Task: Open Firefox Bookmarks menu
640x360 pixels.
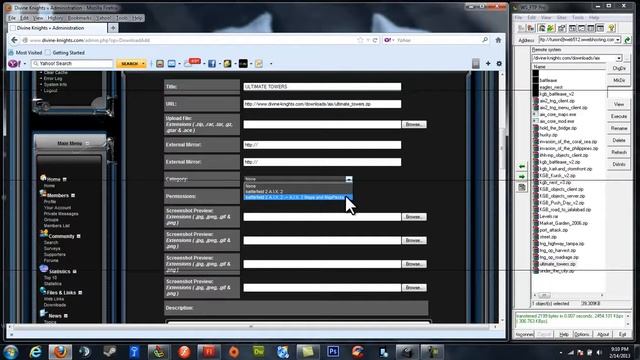Action: tap(80, 18)
